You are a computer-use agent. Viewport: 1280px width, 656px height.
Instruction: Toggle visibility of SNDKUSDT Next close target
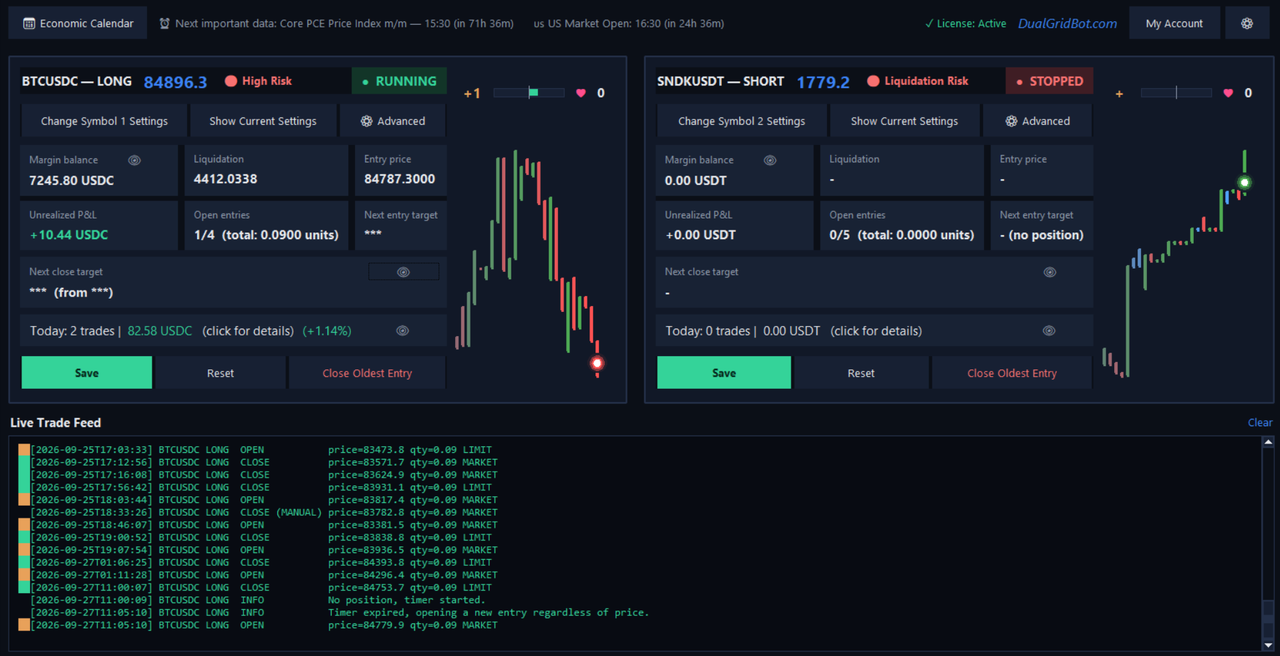point(1050,272)
